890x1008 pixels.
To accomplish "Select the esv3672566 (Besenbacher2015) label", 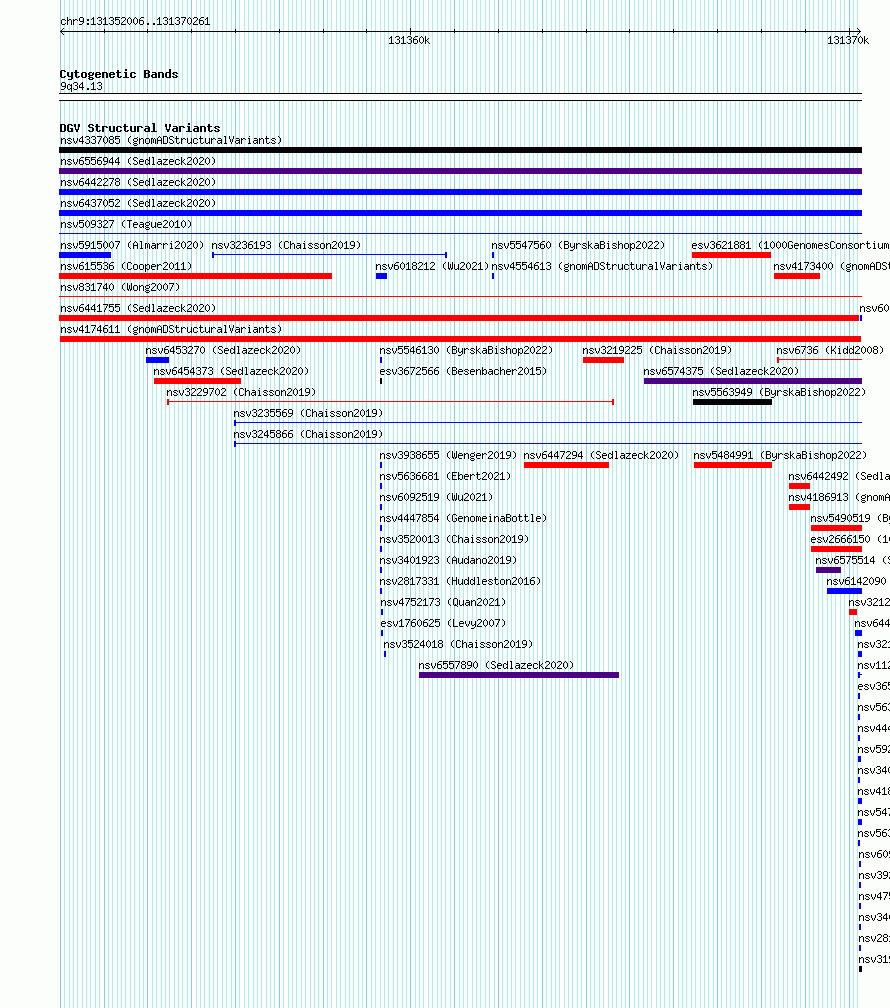I will click(463, 372).
